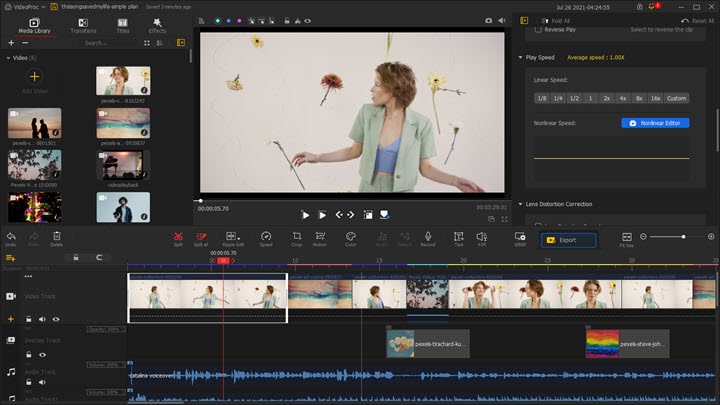Open the Speed tool in the toolbar
The image size is (720, 405).
pos(266,235)
